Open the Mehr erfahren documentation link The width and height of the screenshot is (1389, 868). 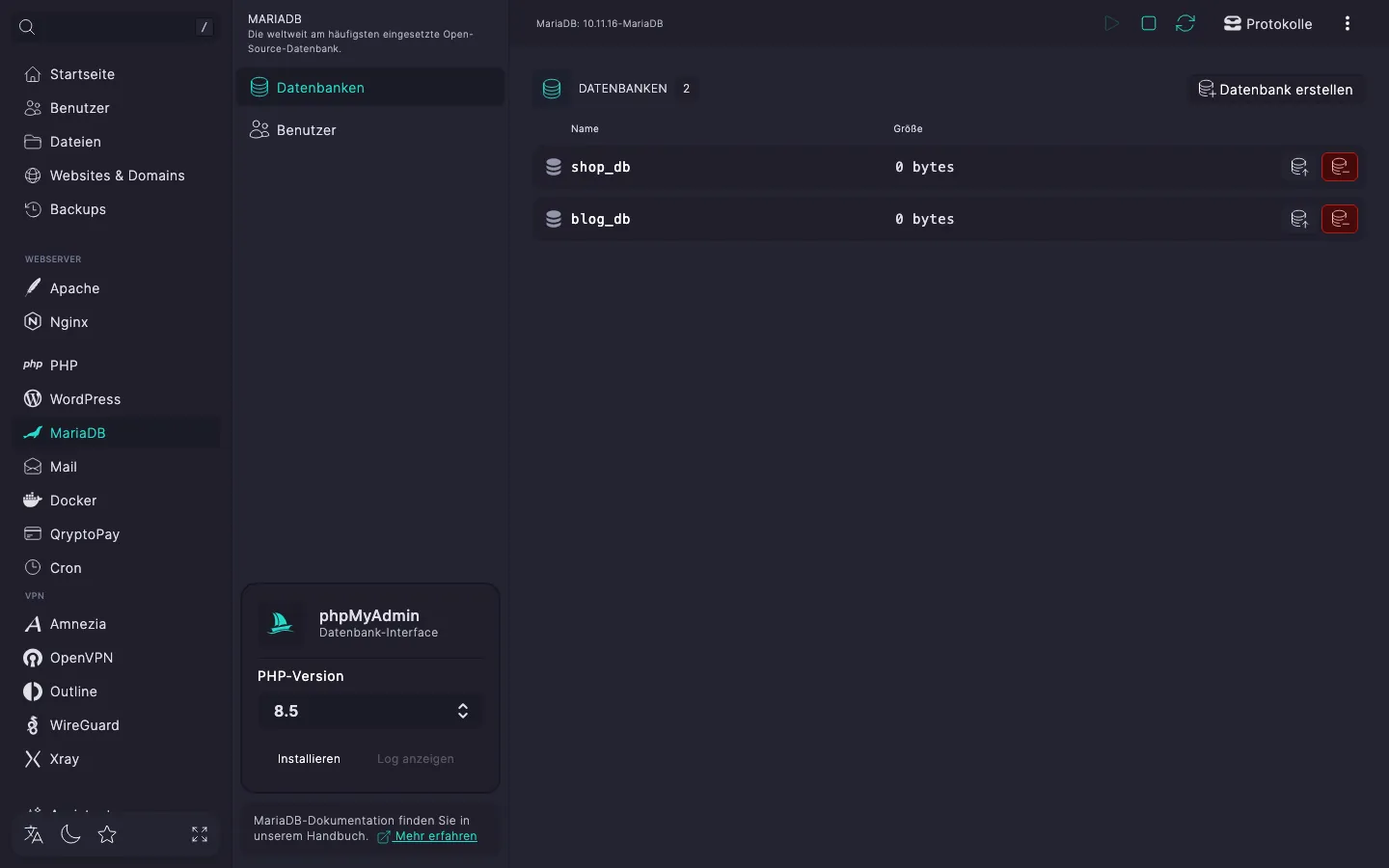pyautogui.click(x=427, y=836)
